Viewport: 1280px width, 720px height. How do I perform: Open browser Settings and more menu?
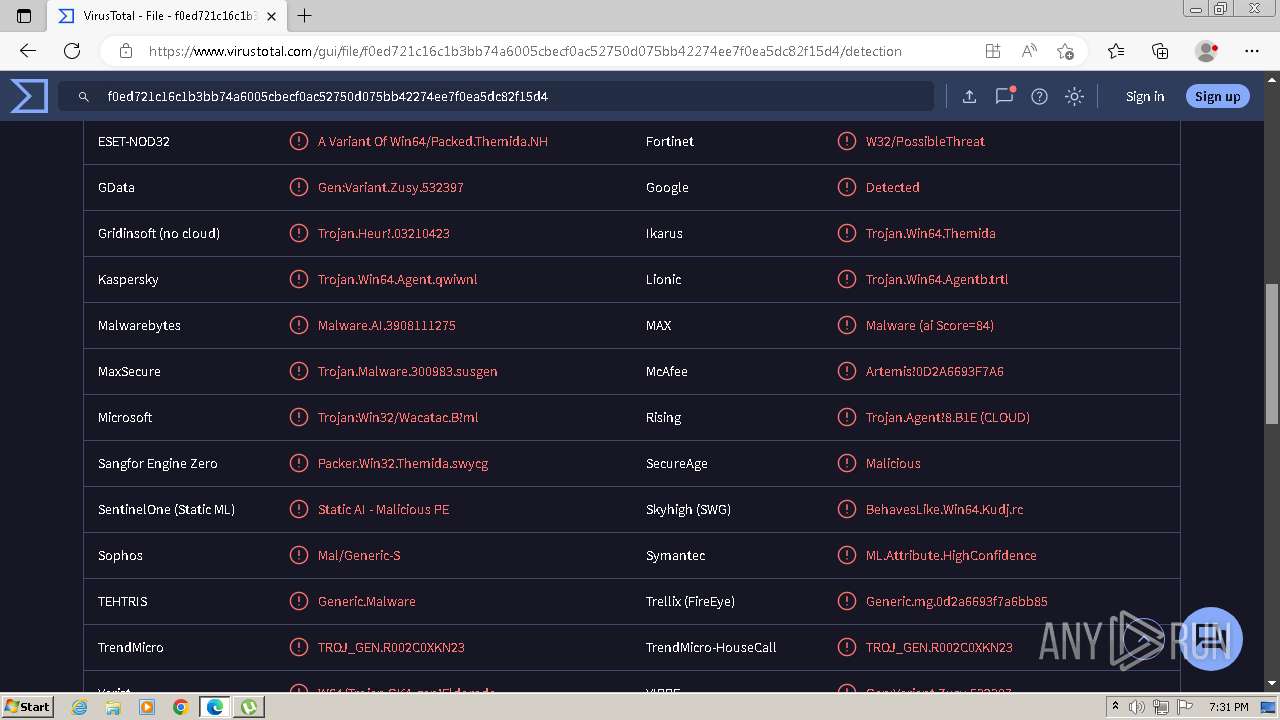click(x=1252, y=51)
